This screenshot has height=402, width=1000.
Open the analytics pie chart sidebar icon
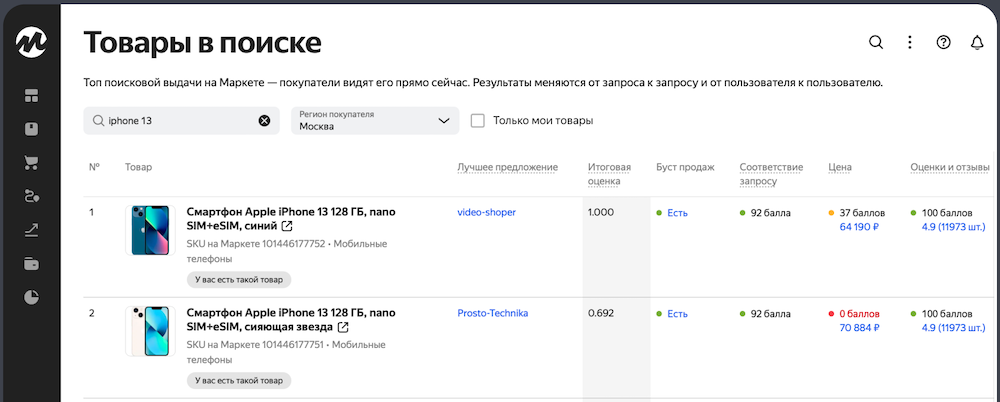coord(31,298)
